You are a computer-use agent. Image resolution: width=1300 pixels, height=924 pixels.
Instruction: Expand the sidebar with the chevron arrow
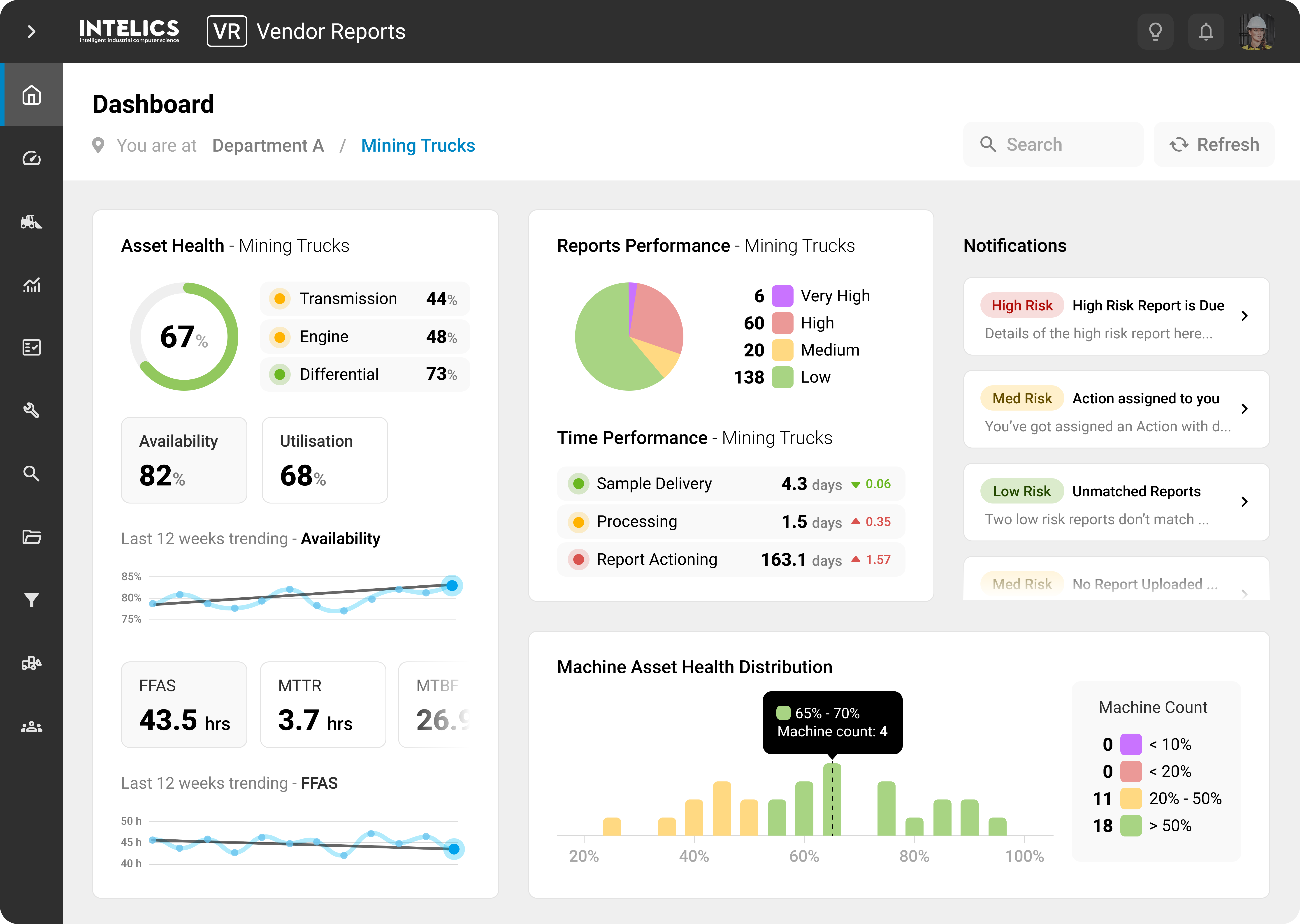coord(31,32)
